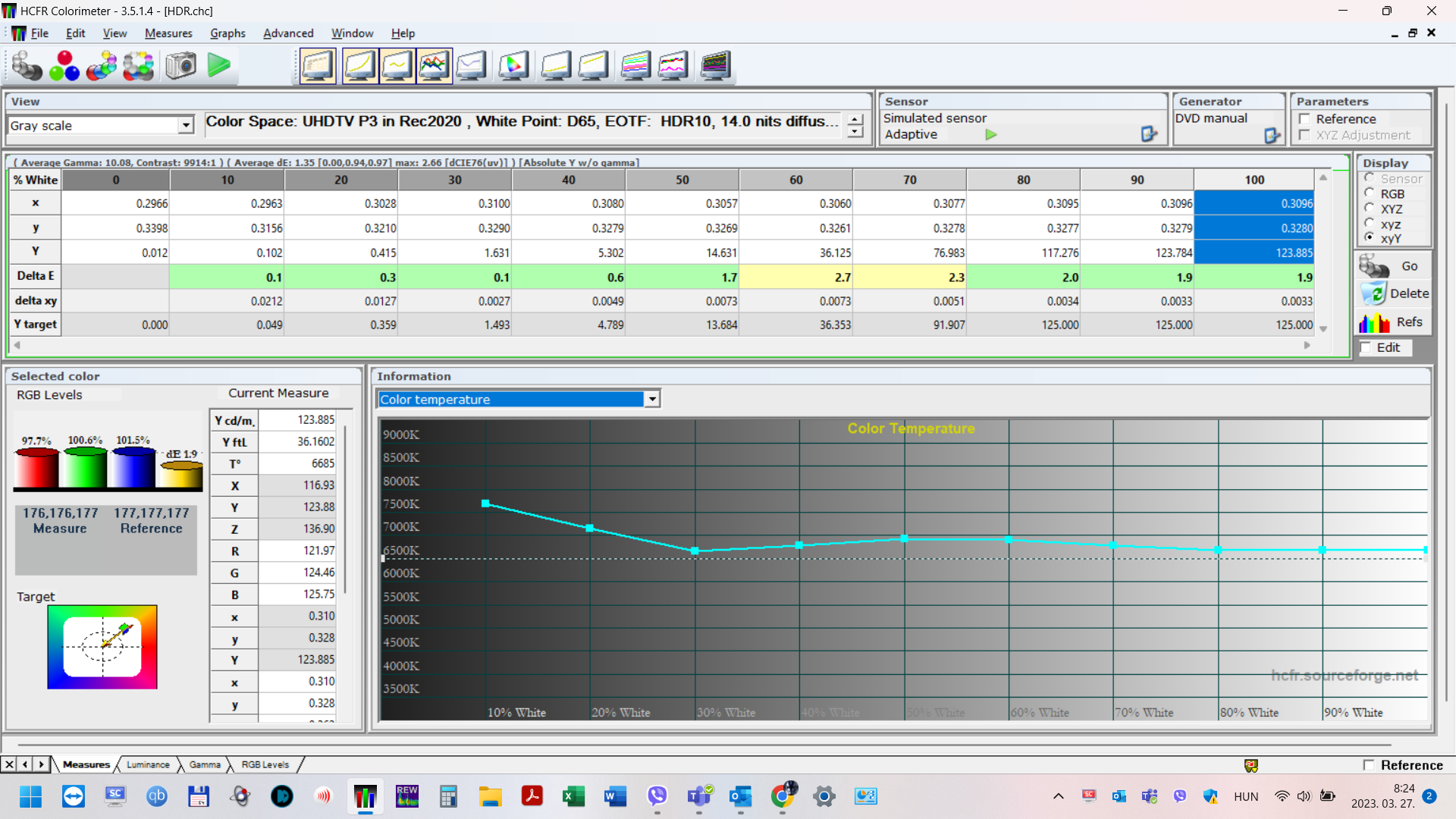Click the color space description down stepper
Screen dimensions: 1456x819
click(855, 132)
